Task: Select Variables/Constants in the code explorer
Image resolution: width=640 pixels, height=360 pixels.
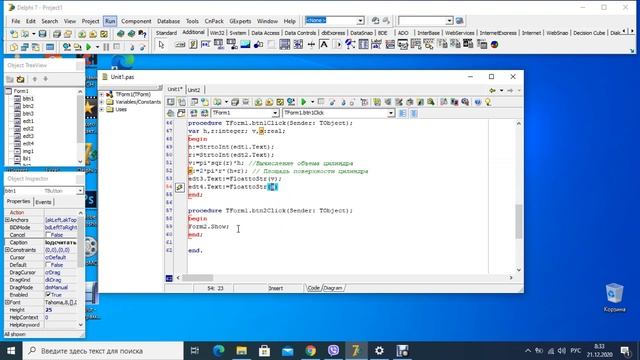Action: pyautogui.click(x=138, y=102)
